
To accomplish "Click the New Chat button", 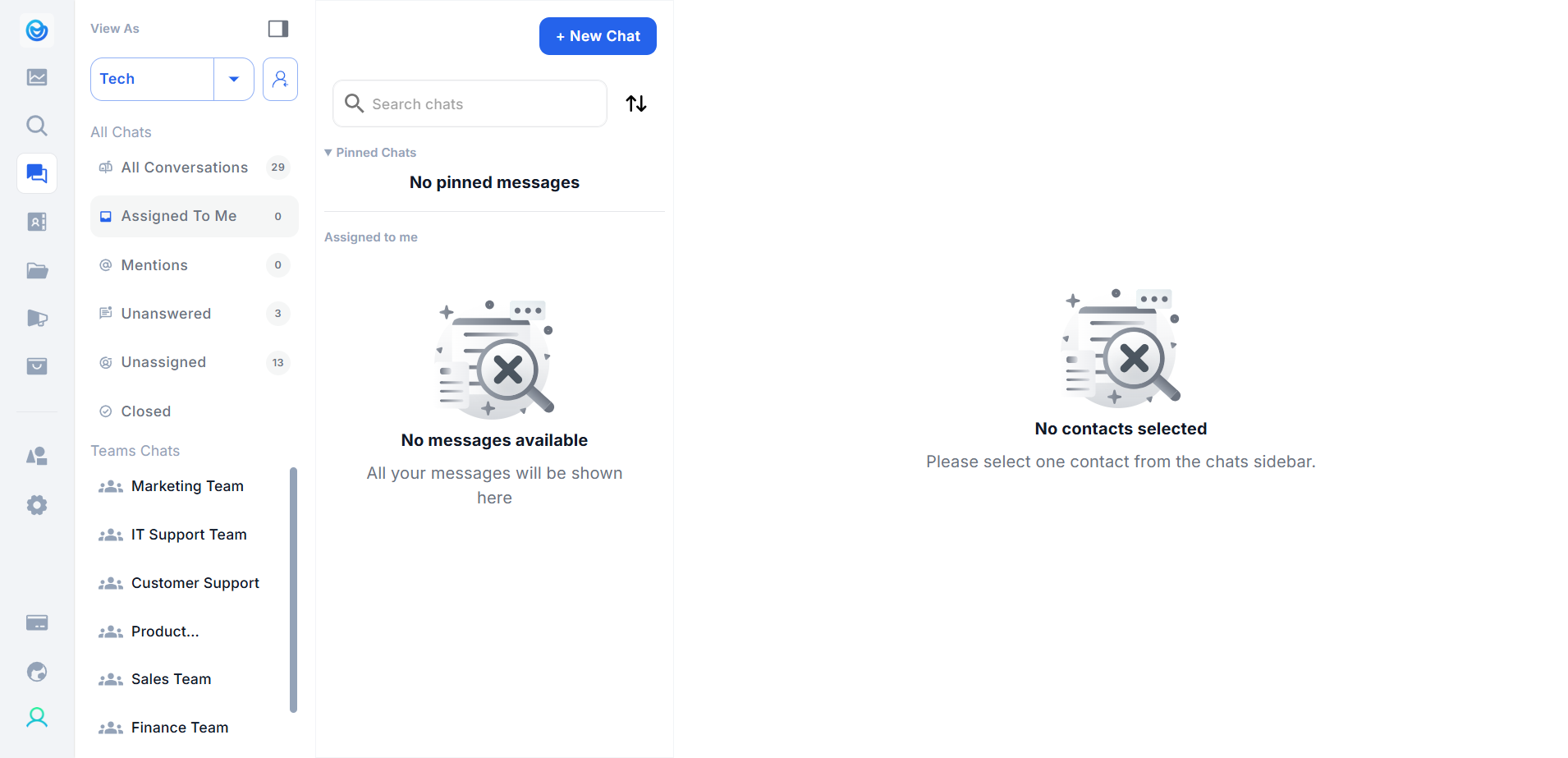I will (598, 36).
